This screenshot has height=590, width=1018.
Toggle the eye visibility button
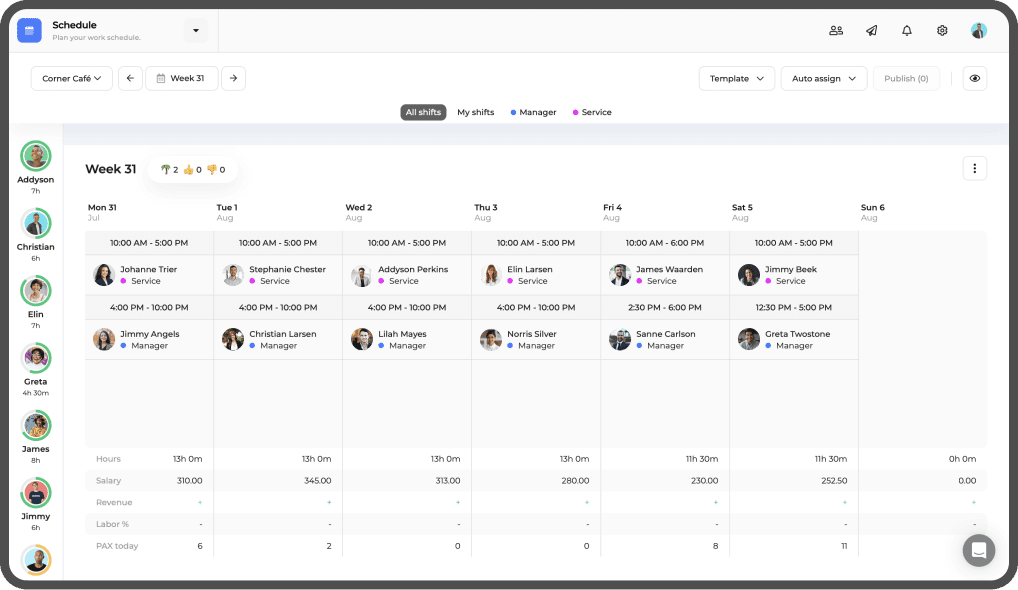[x=974, y=79]
